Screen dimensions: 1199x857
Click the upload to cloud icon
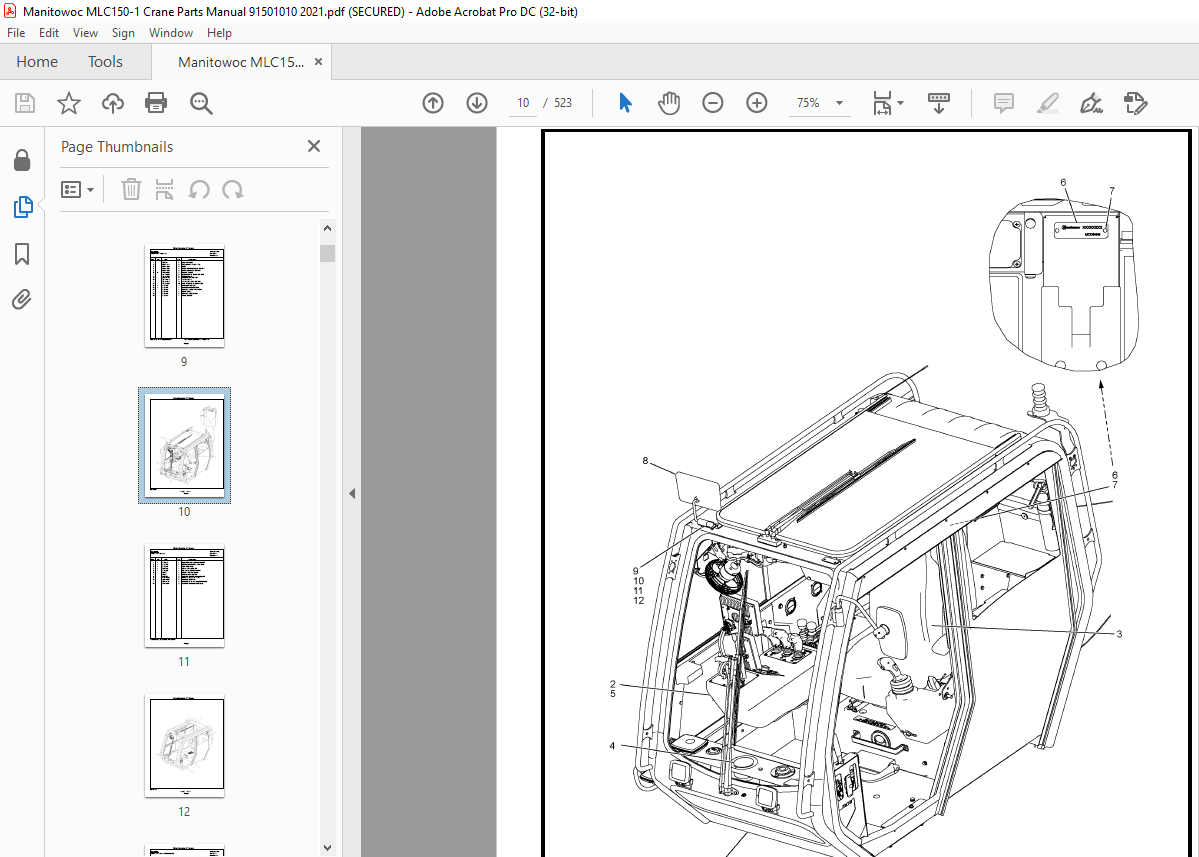pos(112,103)
